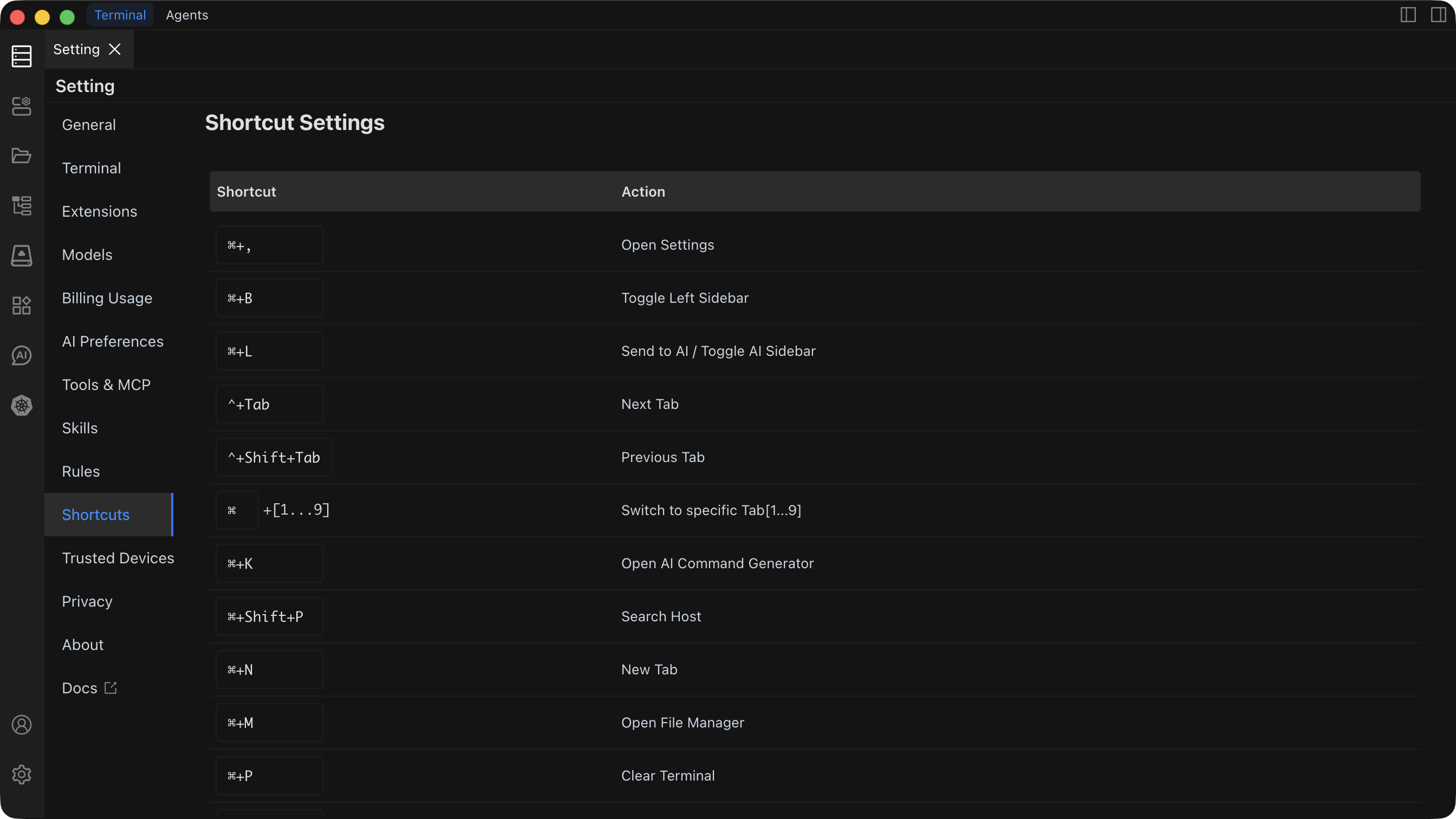Open the AI chat bubble icon
The width and height of the screenshot is (1456, 819).
22,355
